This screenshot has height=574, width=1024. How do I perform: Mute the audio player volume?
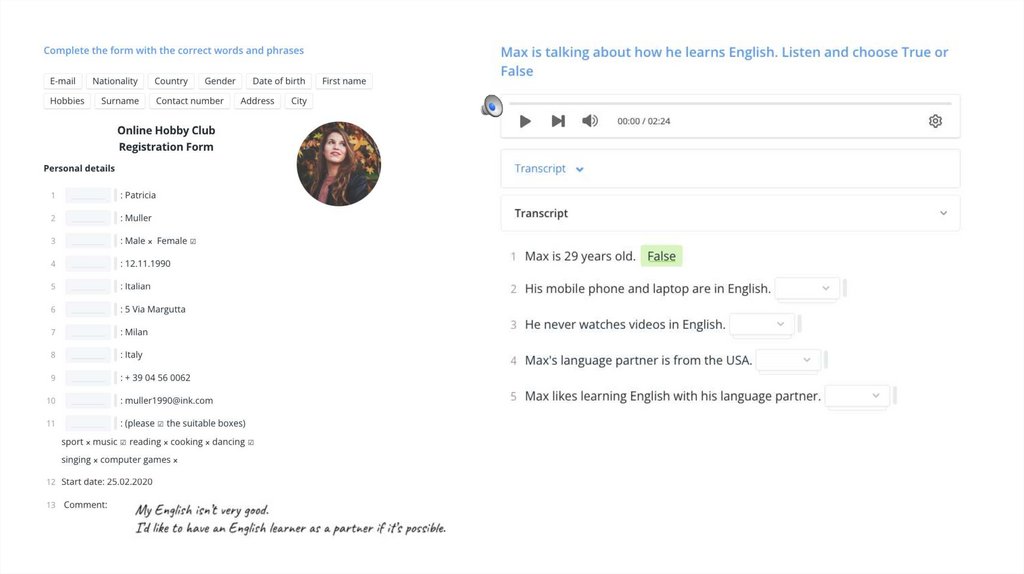point(590,121)
